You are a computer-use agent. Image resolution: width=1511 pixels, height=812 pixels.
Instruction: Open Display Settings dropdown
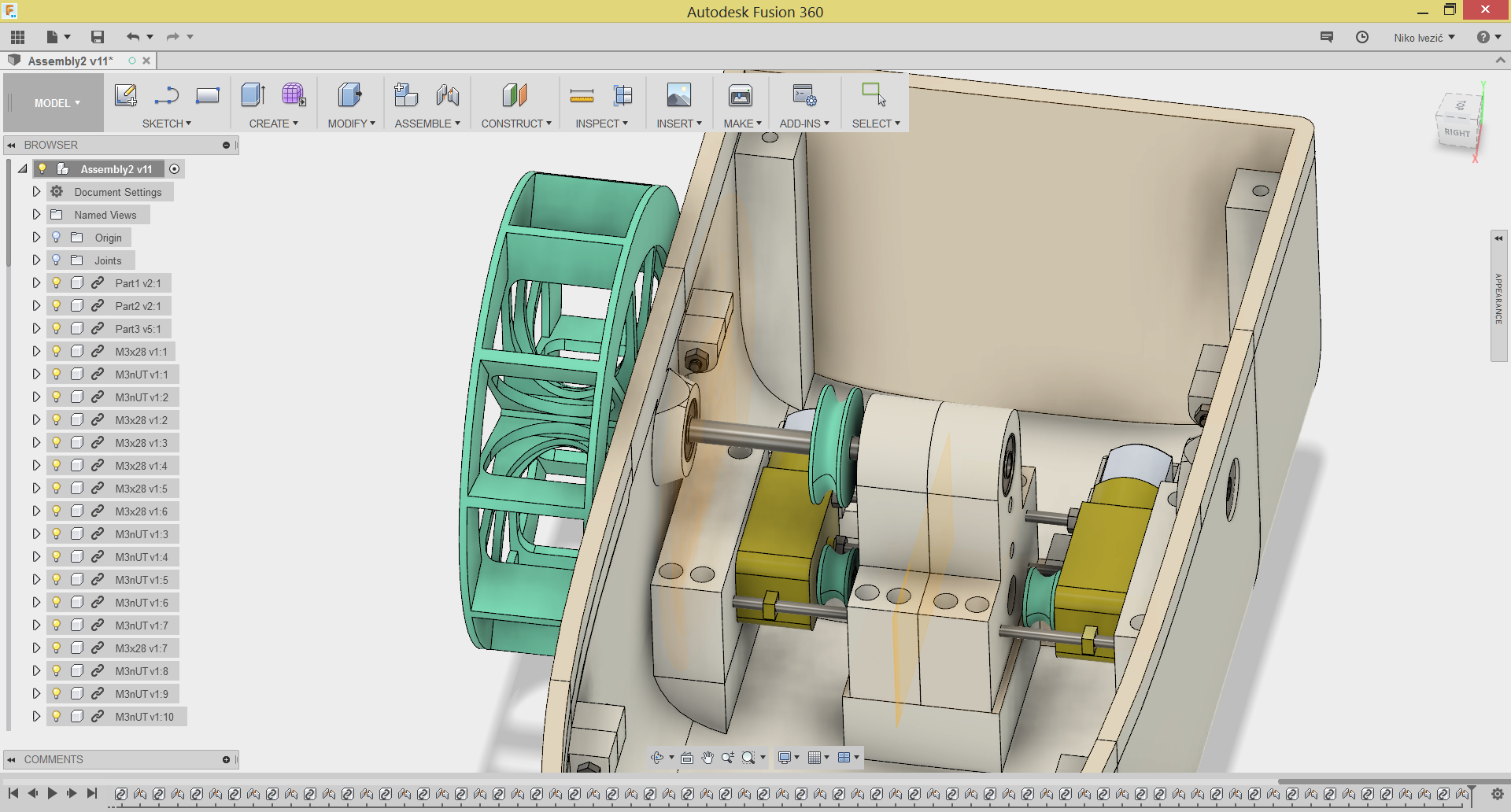point(788,758)
